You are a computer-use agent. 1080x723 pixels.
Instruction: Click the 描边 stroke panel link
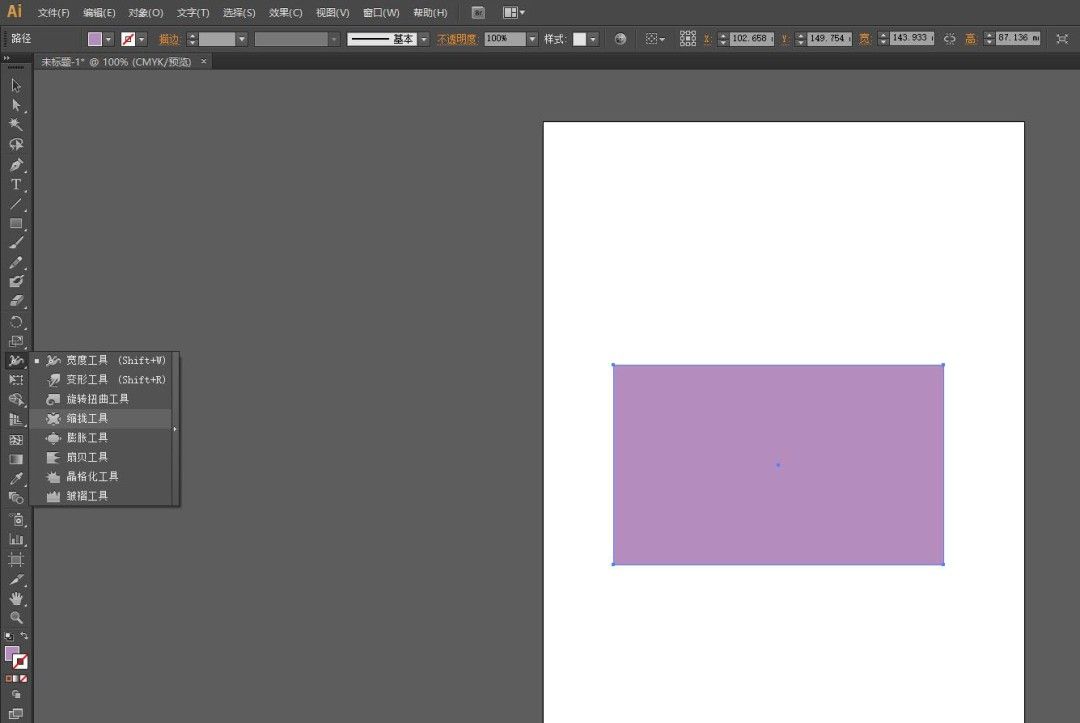[x=170, y=39]
